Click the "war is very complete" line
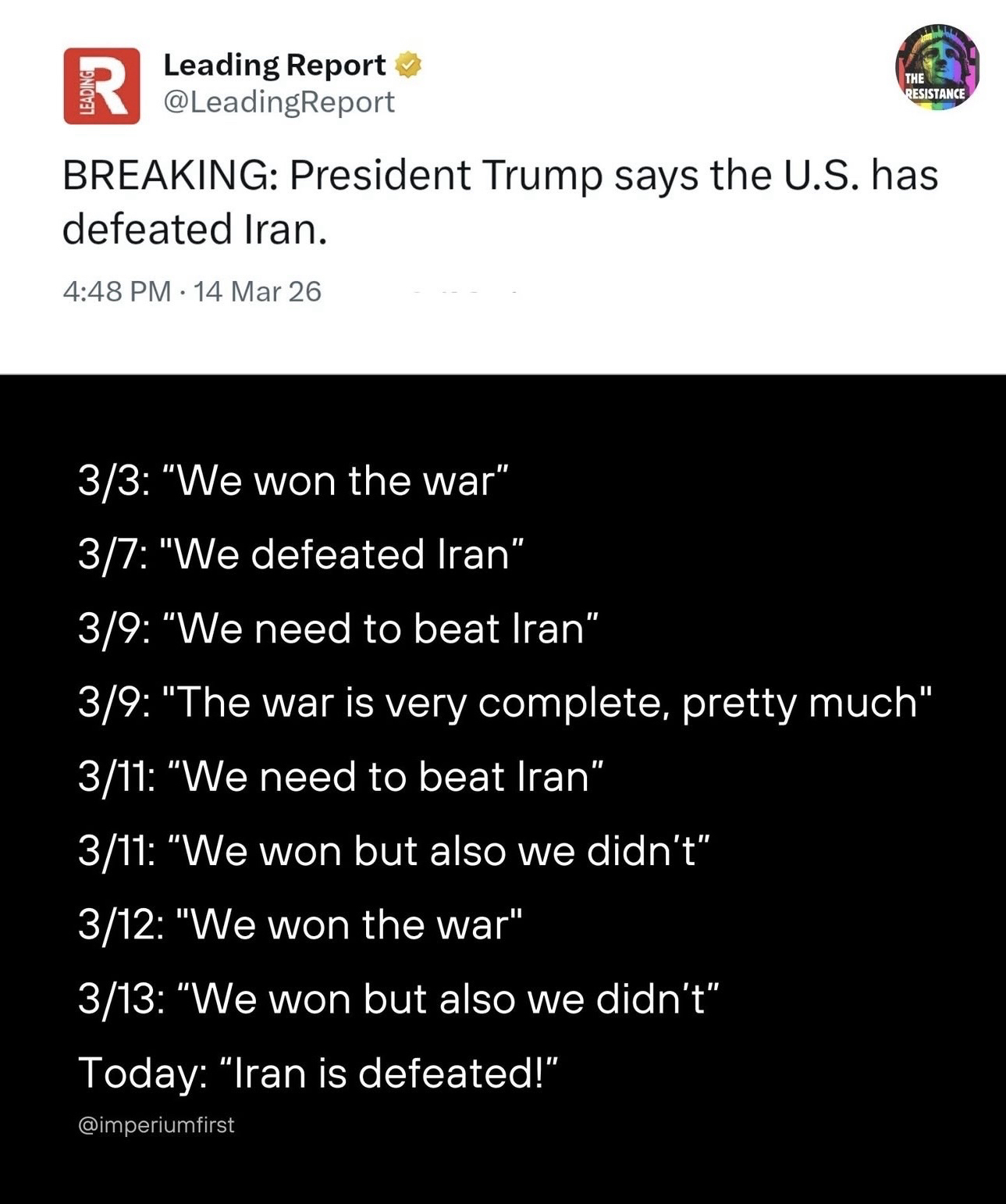Image resolution: width=1006 pixels, height=1204 pixels. coord(504,702)
